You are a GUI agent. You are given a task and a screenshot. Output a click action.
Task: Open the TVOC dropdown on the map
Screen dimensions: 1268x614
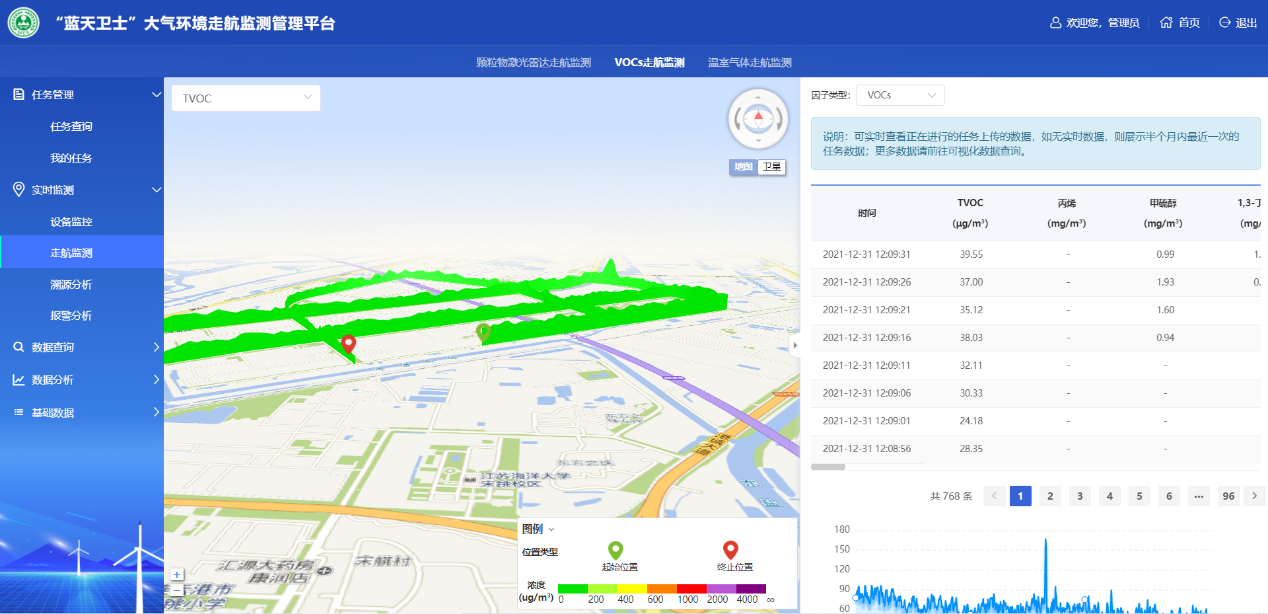pyautogui.click(x=246, y=98)
